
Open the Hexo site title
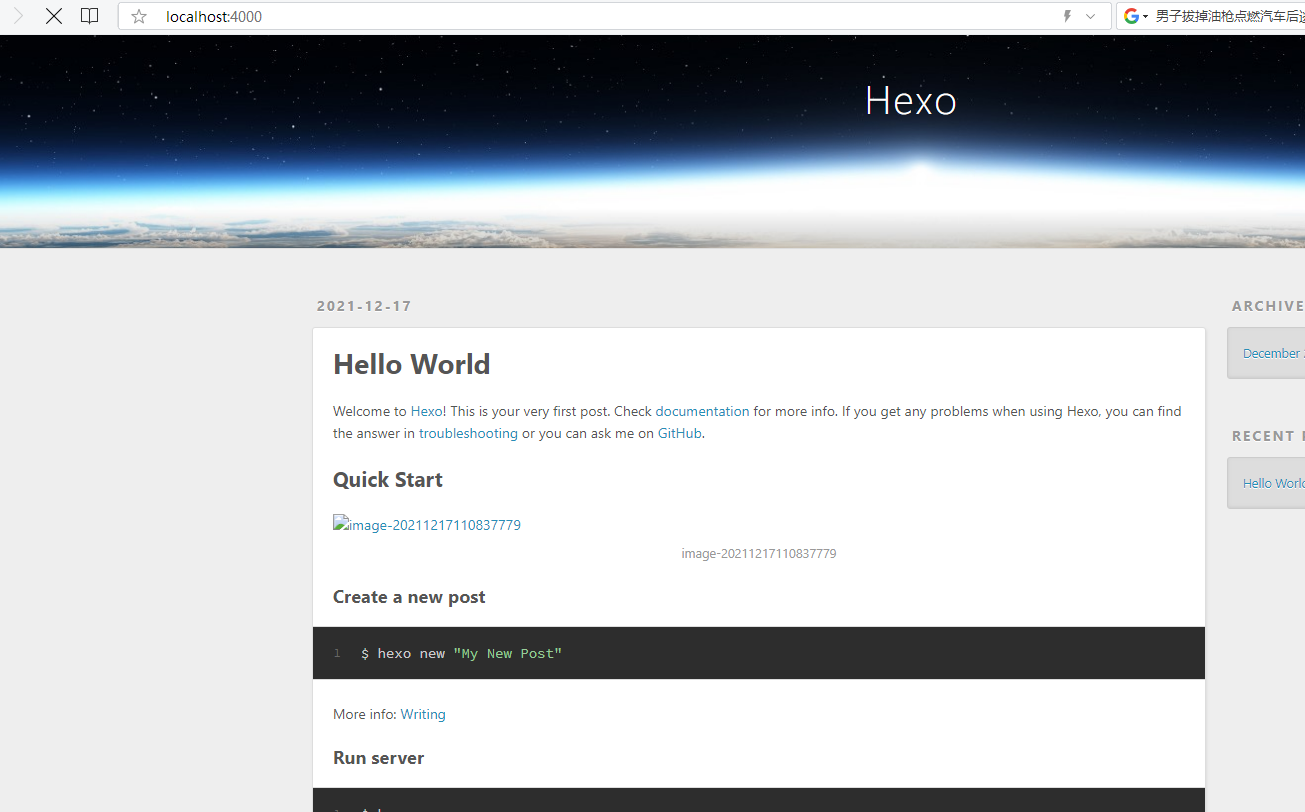point(910,100)
